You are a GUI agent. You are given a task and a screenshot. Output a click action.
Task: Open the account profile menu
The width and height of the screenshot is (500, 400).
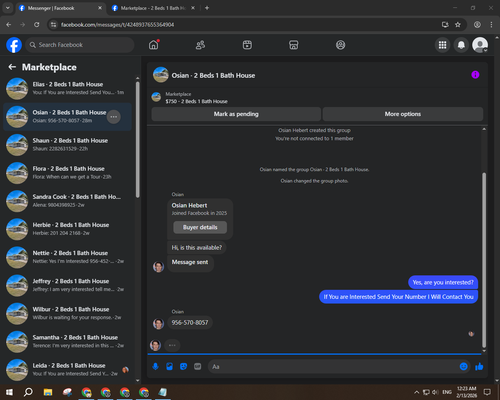pos(480,45)
